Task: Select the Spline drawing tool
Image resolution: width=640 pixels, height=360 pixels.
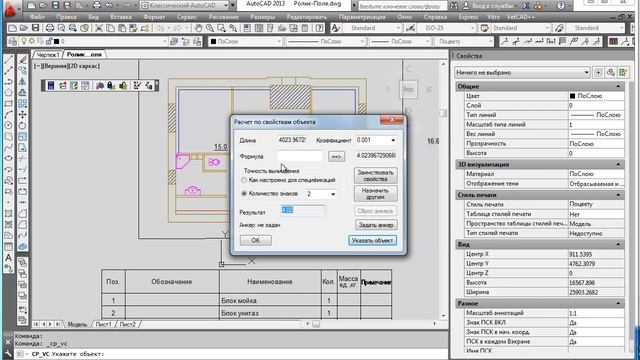Action: [x=8, y=148]
